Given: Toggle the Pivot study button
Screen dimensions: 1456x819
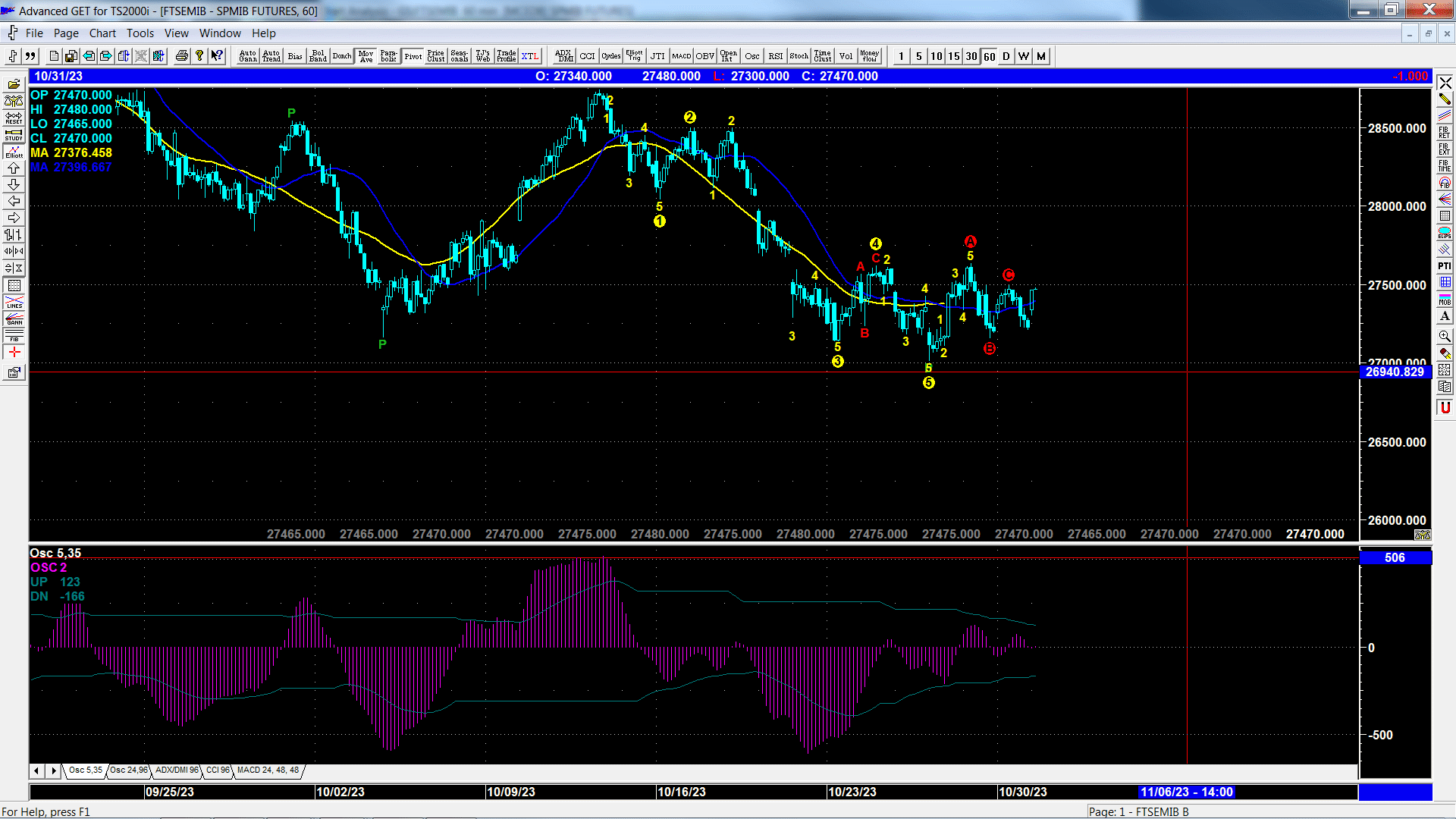Looking at the screenshot, I should (413, 56).
